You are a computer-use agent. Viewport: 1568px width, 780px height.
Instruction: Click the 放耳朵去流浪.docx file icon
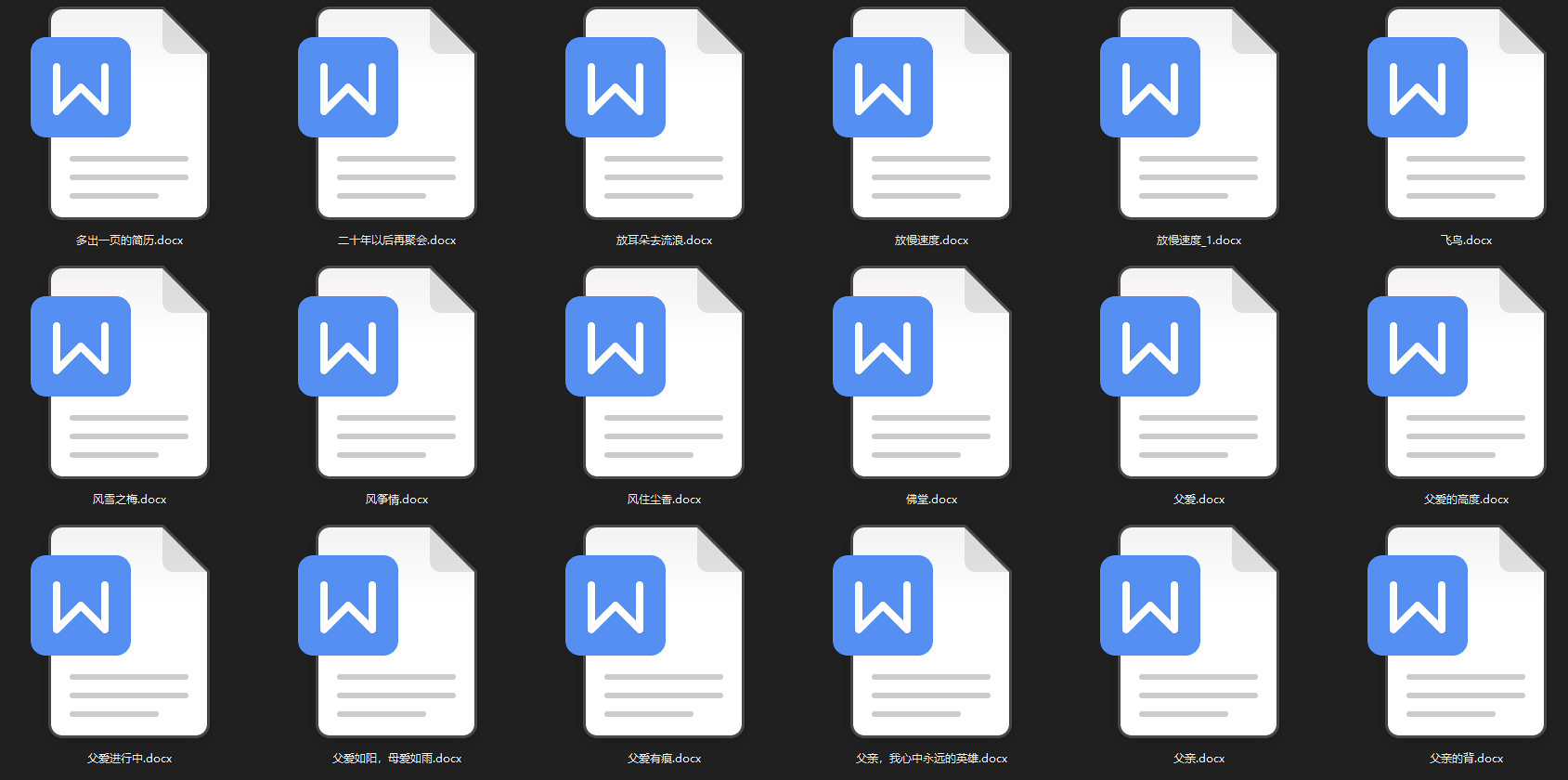point(654,113)
